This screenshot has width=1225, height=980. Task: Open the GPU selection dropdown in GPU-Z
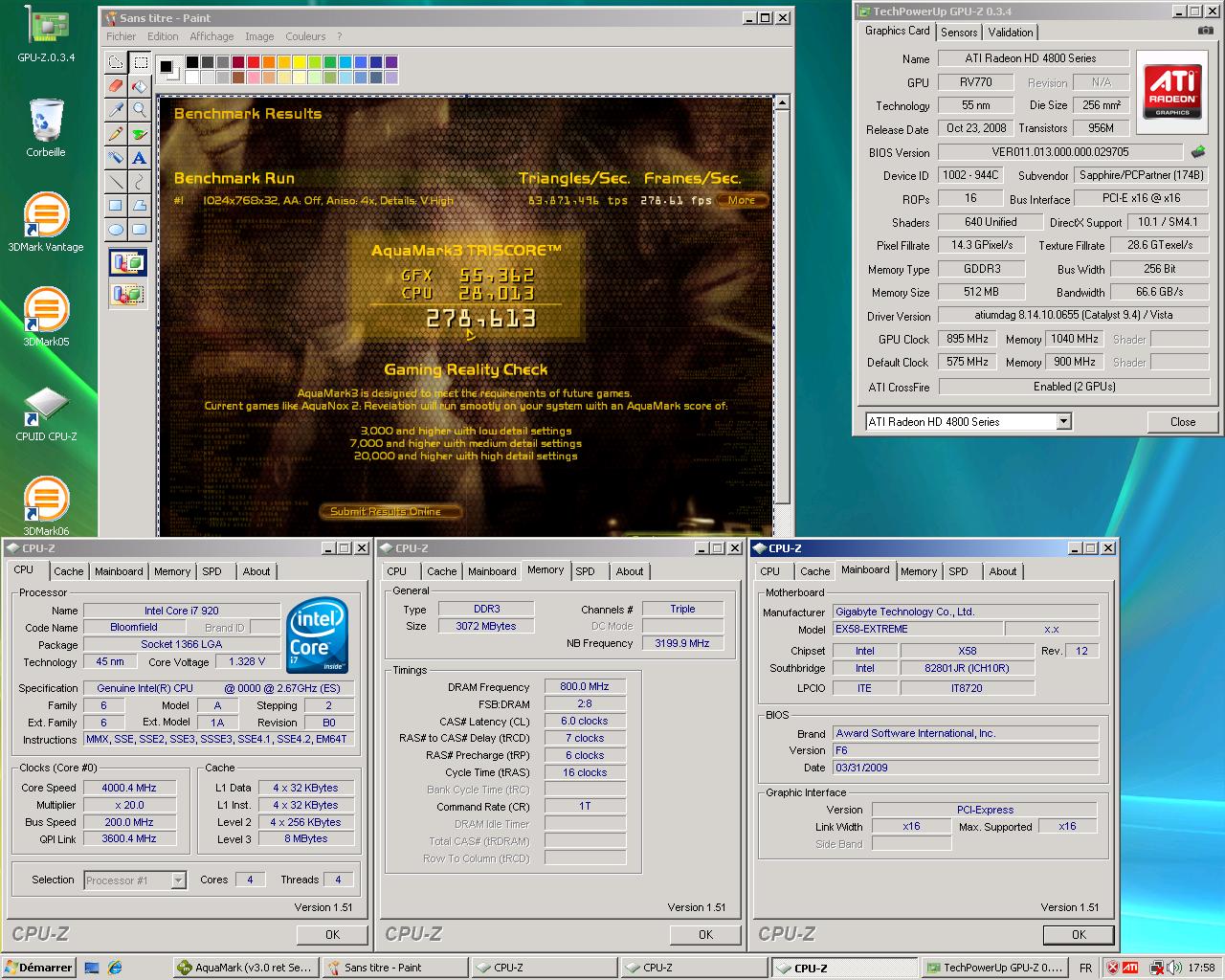pos(1063,422)
